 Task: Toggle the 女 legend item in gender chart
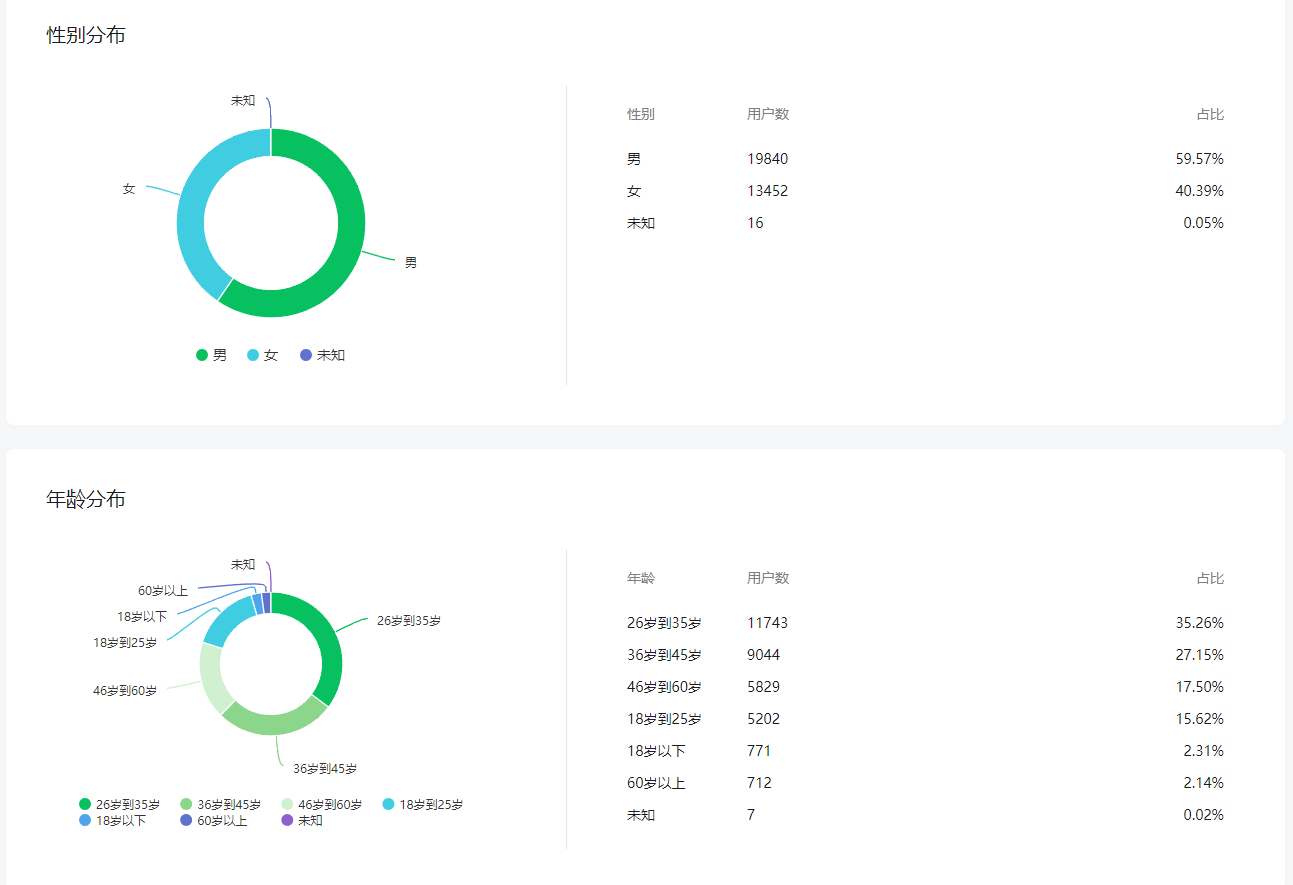click(263, 355)
